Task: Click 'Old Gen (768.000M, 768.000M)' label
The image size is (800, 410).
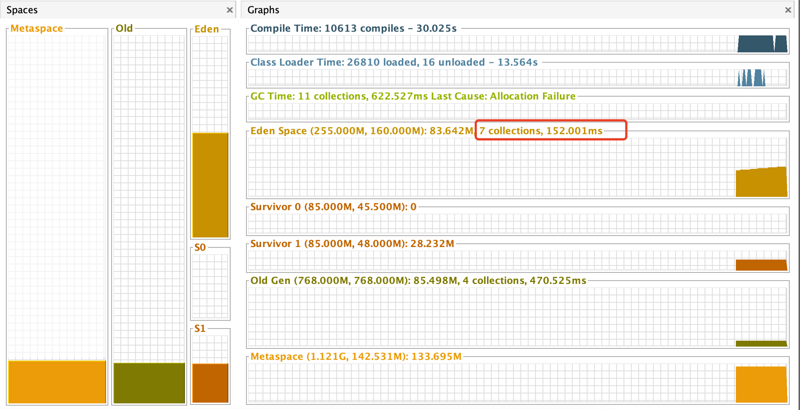Action: (x=331, y=280)
